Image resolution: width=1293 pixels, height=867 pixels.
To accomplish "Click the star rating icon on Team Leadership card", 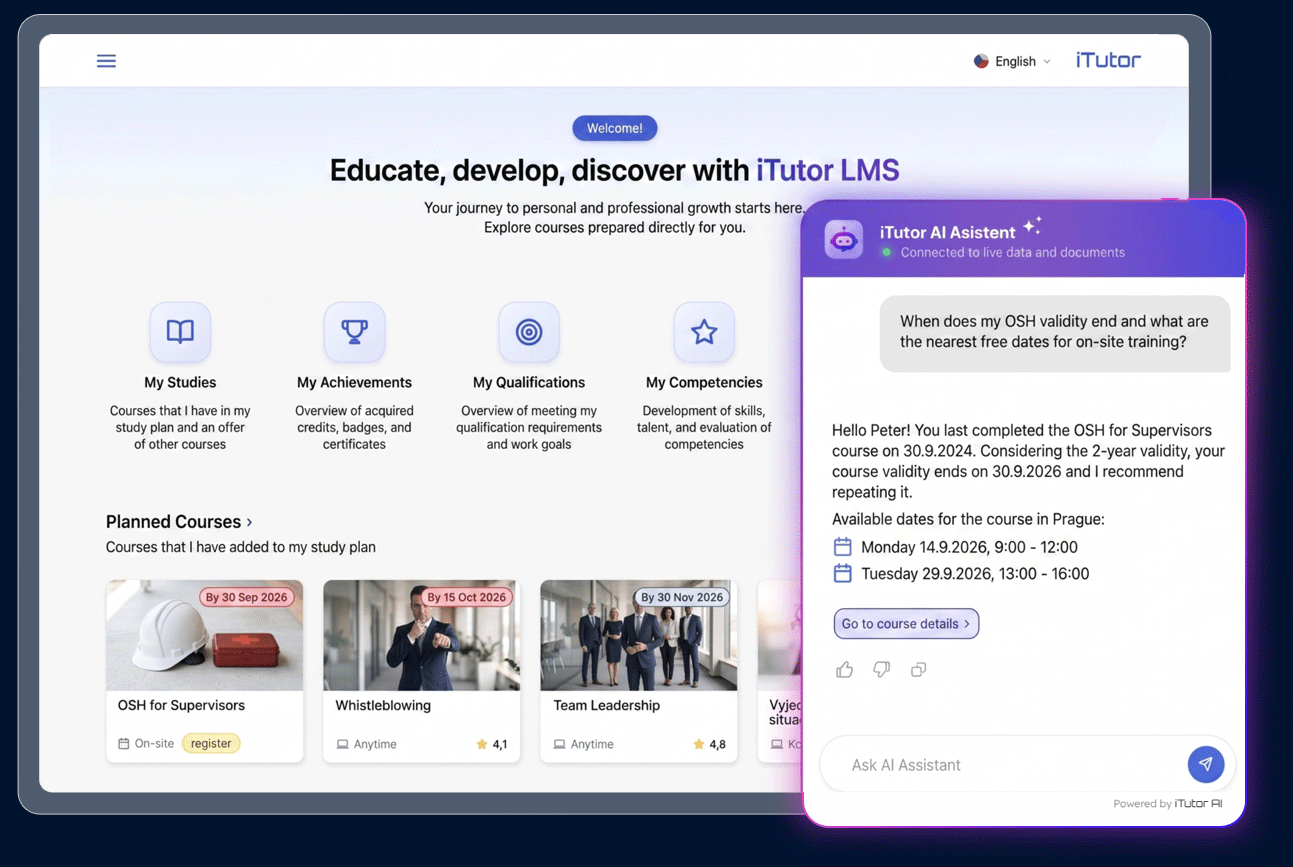I will 699,744.
